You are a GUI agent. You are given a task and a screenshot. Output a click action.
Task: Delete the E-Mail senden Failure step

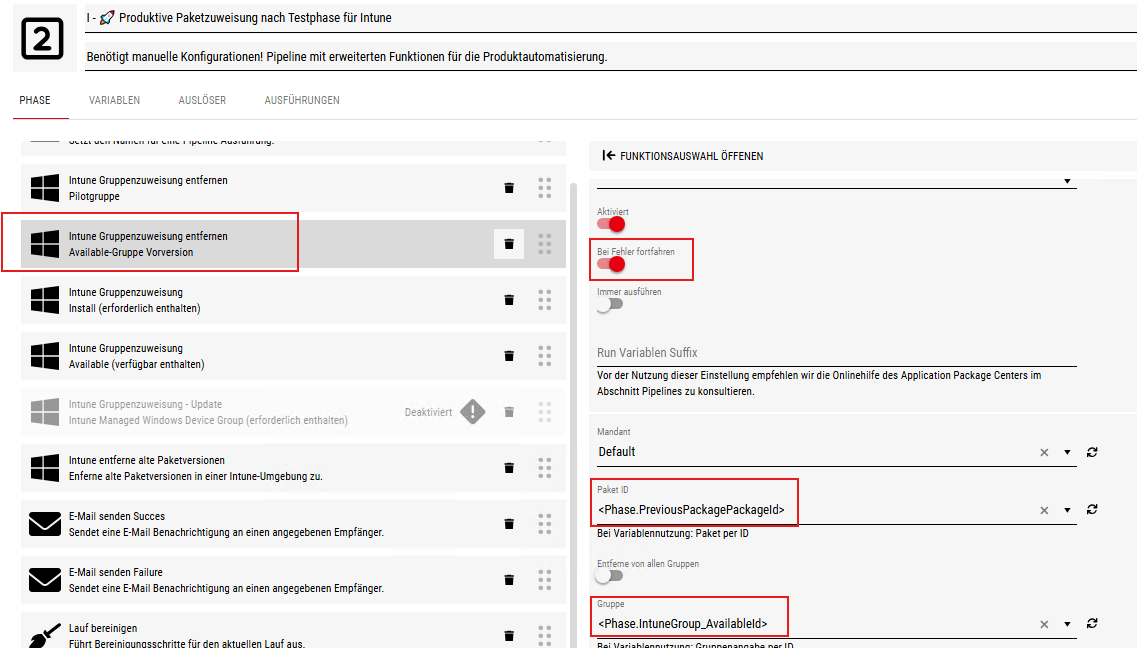509,580
